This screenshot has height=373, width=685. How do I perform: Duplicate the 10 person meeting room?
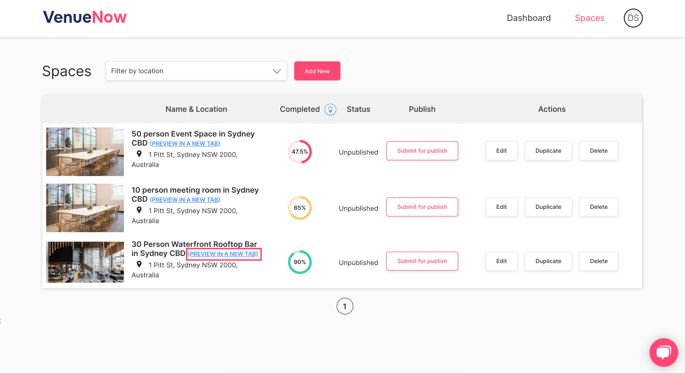tap(548, 207)
